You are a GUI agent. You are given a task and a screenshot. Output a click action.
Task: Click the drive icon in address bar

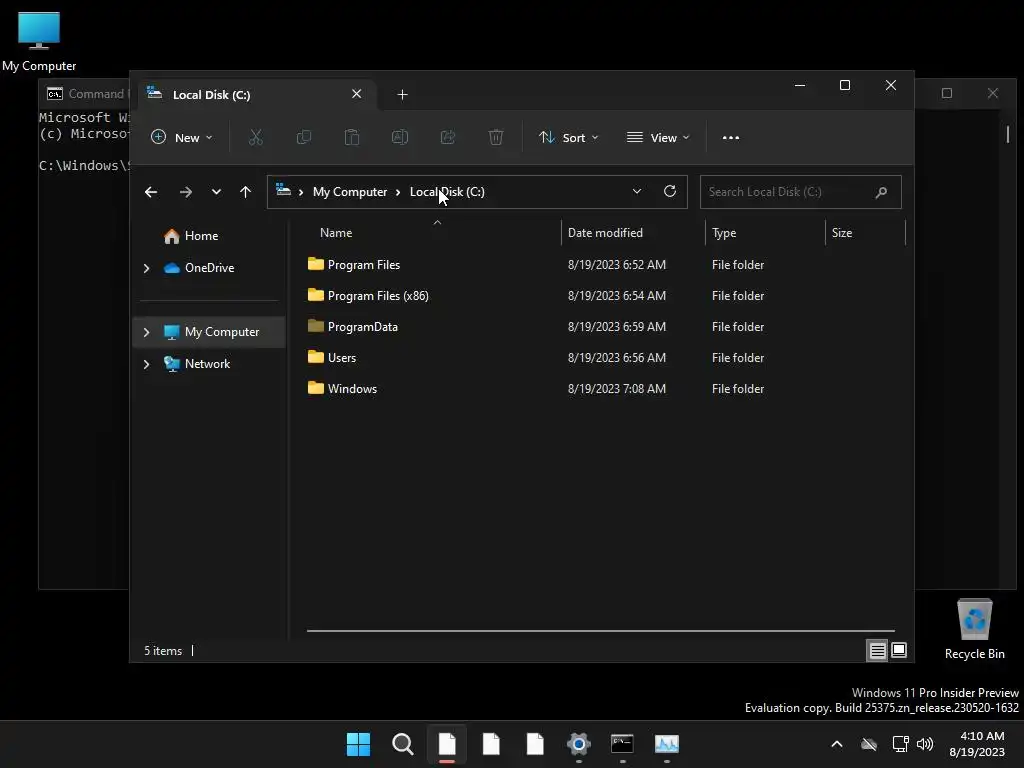coord(283,191)
